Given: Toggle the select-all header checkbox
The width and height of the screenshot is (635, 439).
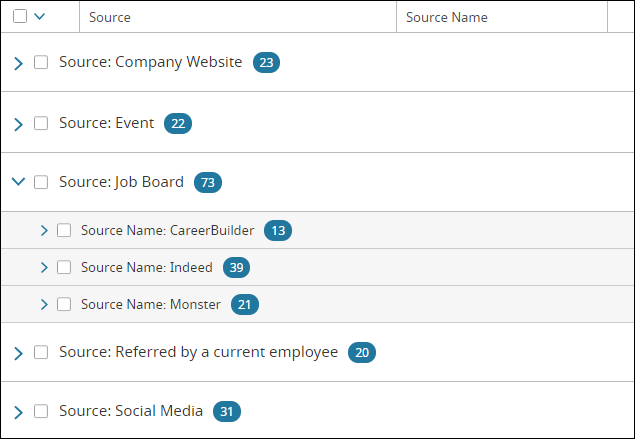Looking at the screenshot, I should pyautogui.click(x=20, y=17).
